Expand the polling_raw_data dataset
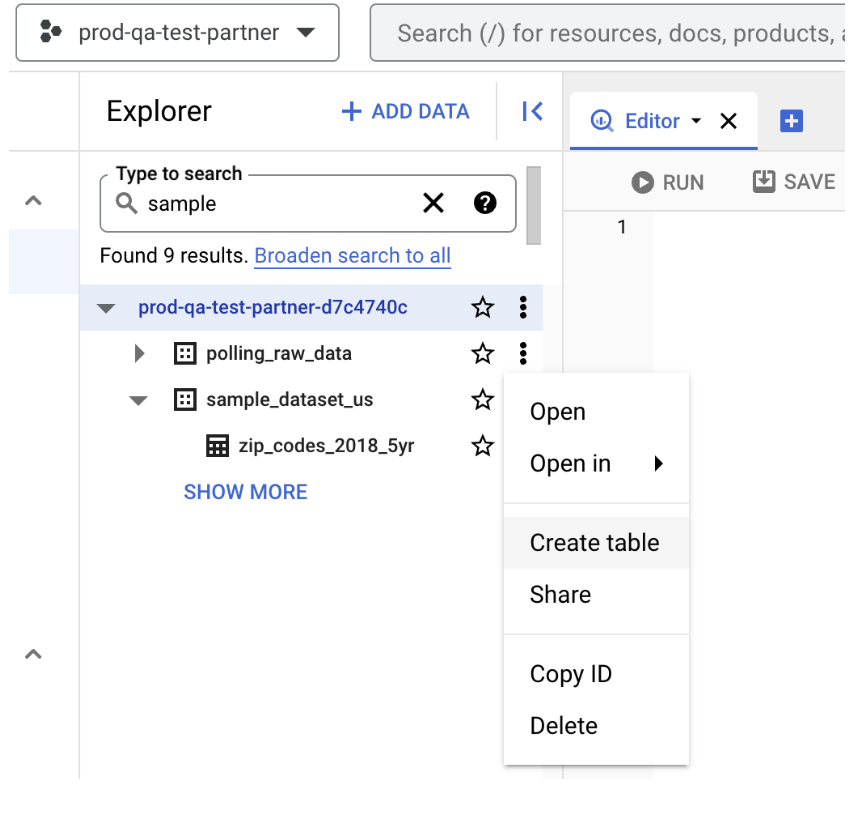Image resolution: width=848 pixels, height=820 pixels. click(139, 353)
